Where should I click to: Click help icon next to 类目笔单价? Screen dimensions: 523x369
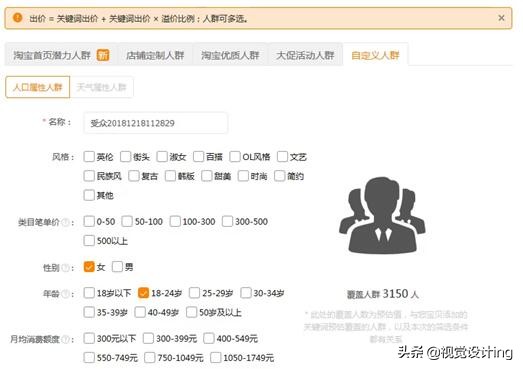66,222
